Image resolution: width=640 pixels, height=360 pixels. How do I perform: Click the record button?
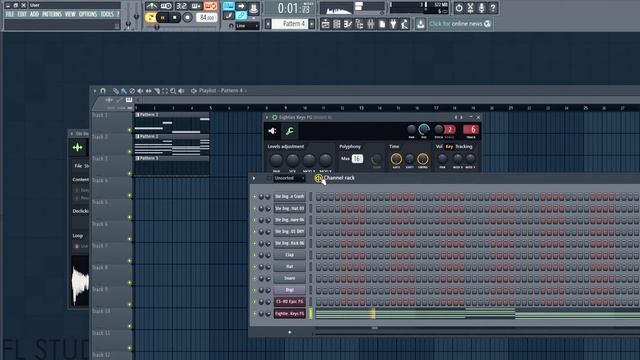point(187,18)
